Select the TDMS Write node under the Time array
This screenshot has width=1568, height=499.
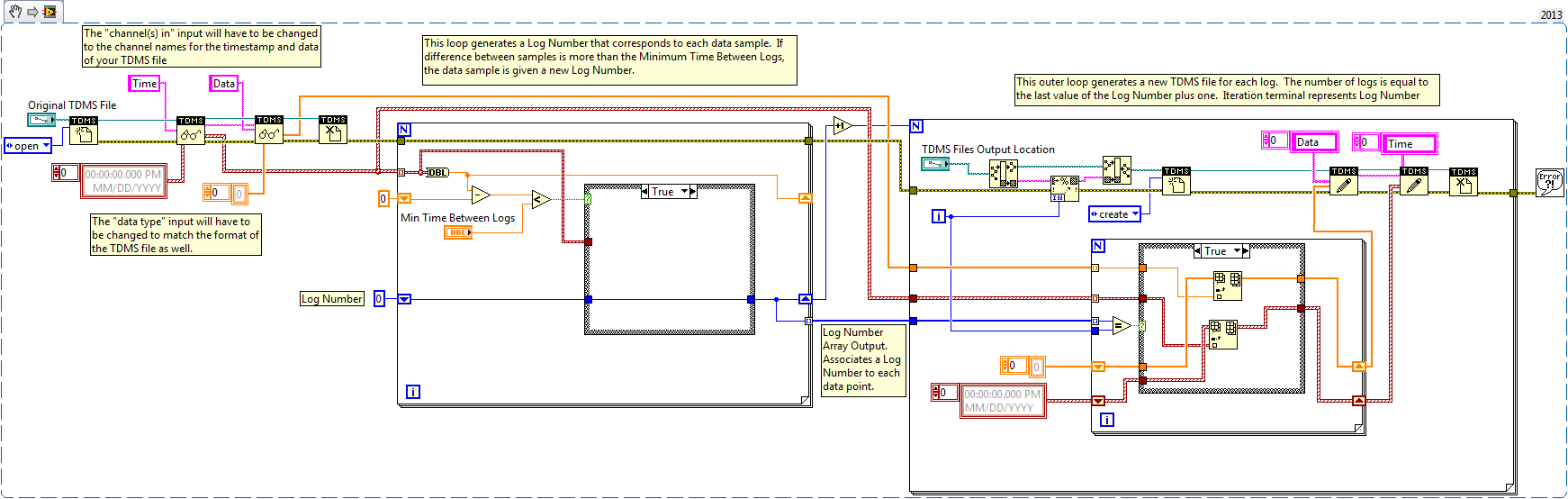[x=1414, y=181]
